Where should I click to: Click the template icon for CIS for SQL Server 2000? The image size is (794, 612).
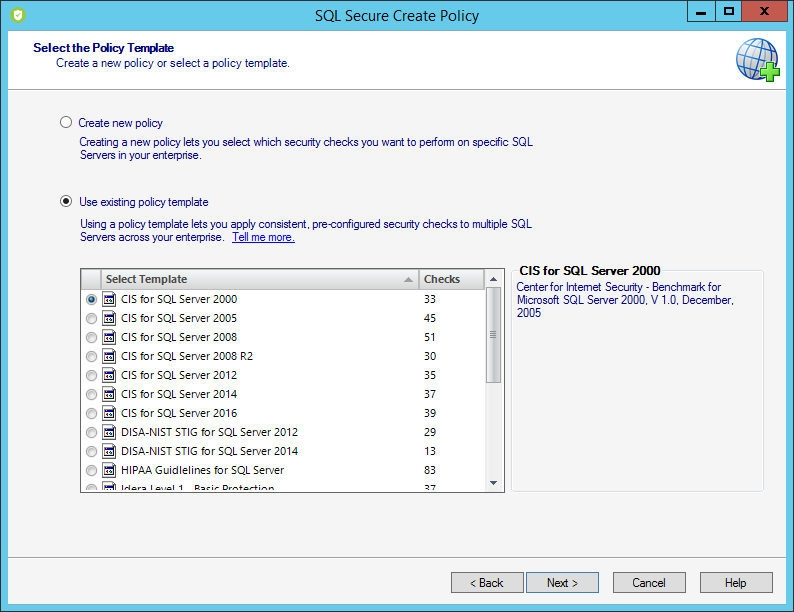[109, 299]
